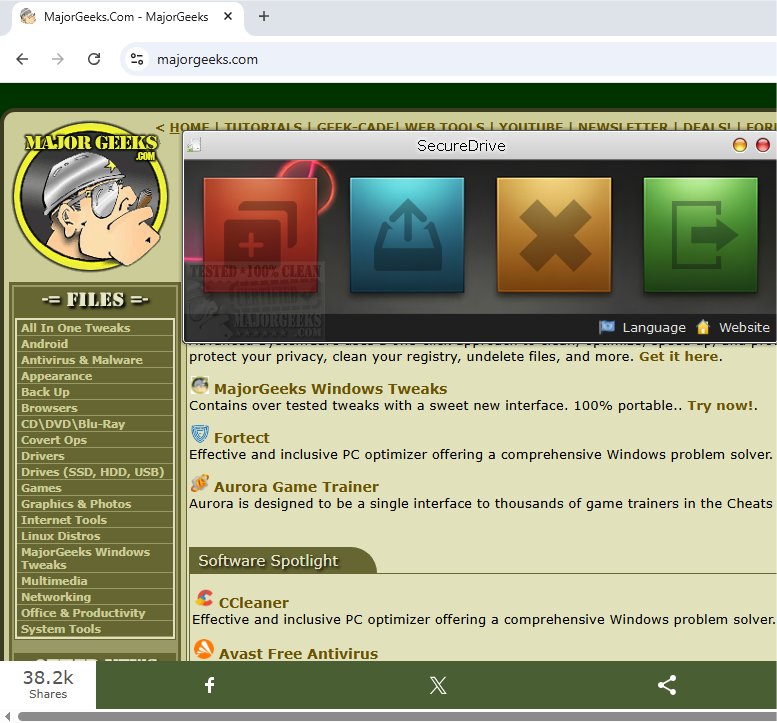The height and width of the screenshot is (723, 777).
Task: Open Multimedia category
Action: (x=94, y=581)
